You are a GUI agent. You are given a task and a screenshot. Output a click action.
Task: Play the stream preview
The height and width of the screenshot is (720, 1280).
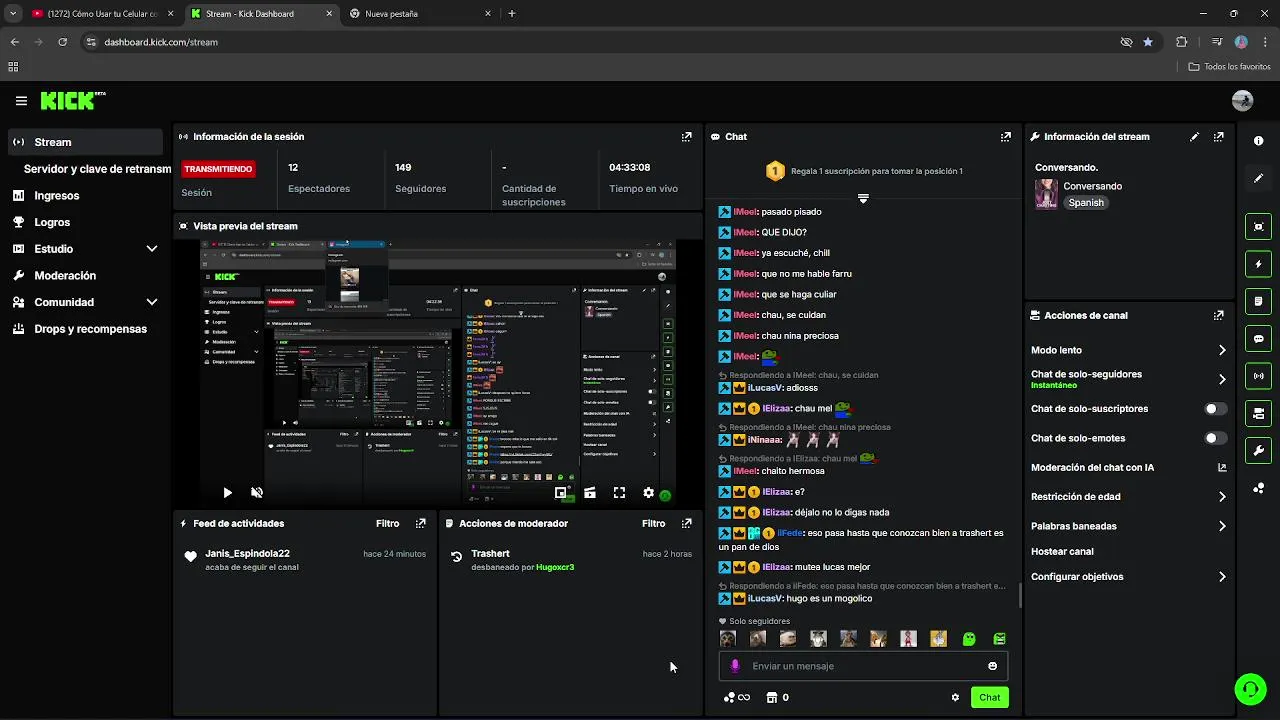point(227,493)
